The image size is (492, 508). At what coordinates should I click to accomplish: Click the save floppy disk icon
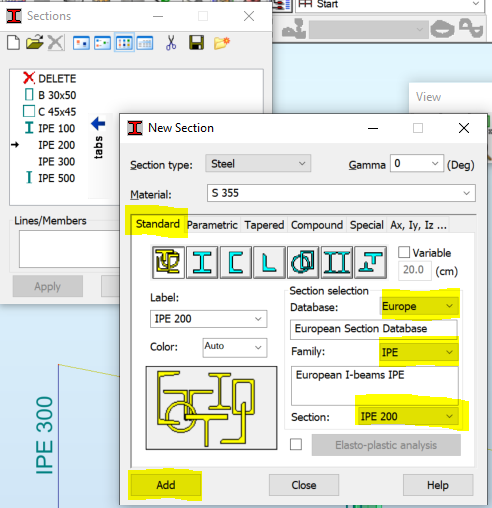(x=196, y=43)
